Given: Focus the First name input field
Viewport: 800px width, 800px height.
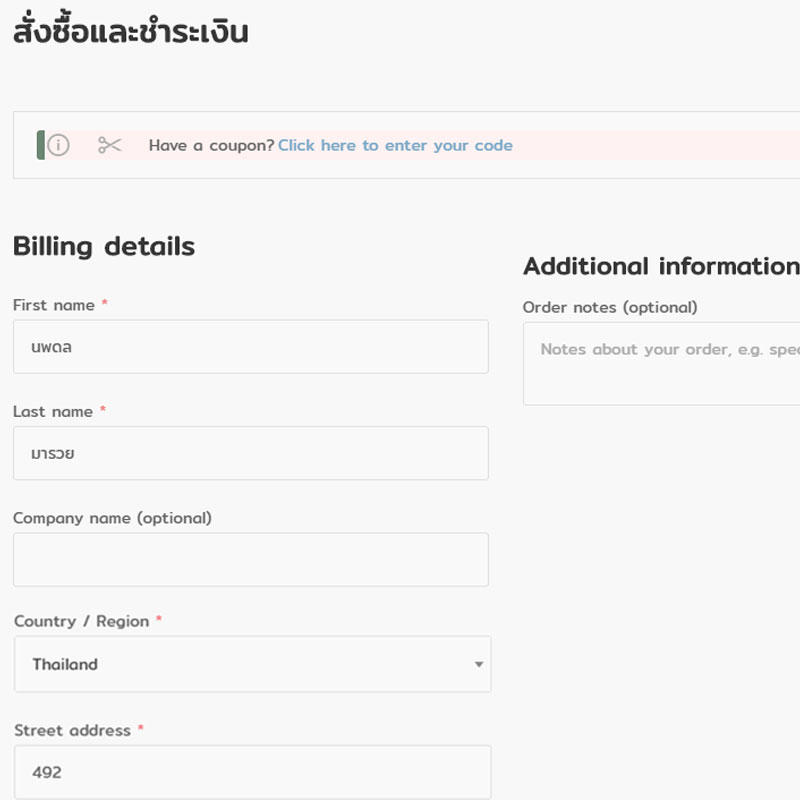Looking at the screenshot, I should click(250, 347).
